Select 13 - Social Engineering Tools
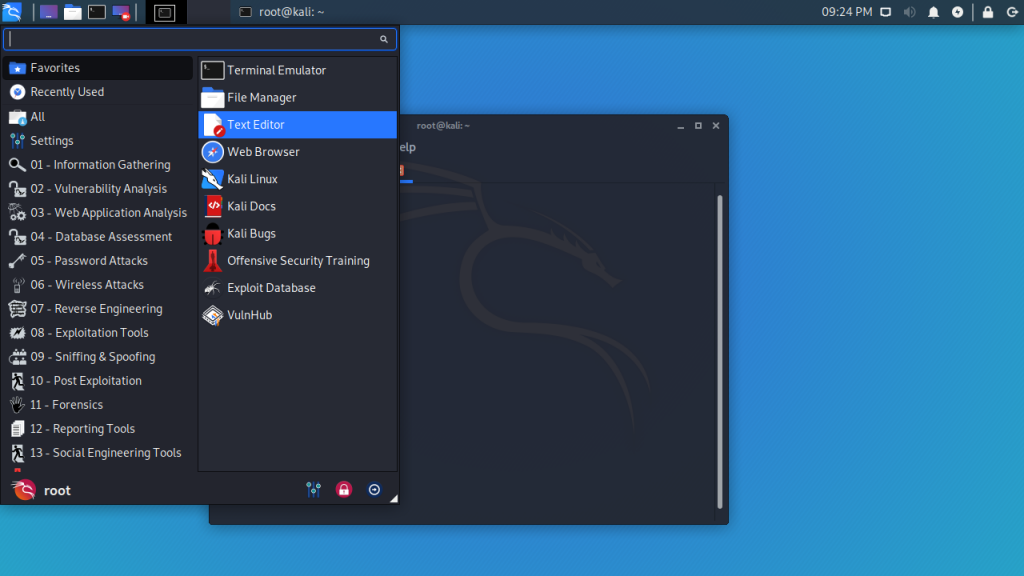This screenshot has height=576, width=1024. tap(98, 453)
